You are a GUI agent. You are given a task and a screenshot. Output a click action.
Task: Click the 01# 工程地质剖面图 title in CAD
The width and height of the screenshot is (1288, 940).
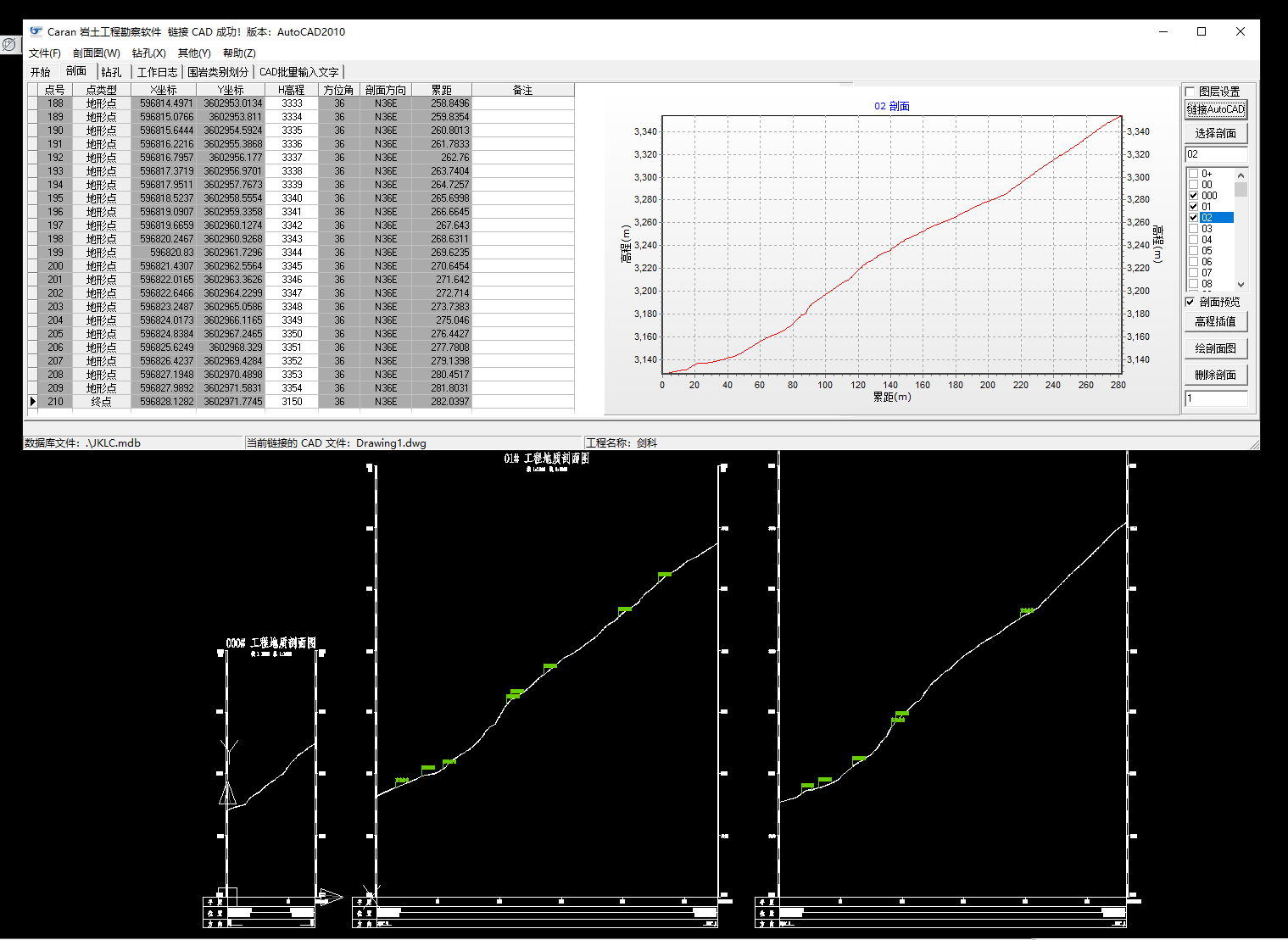tap(547, 459)
